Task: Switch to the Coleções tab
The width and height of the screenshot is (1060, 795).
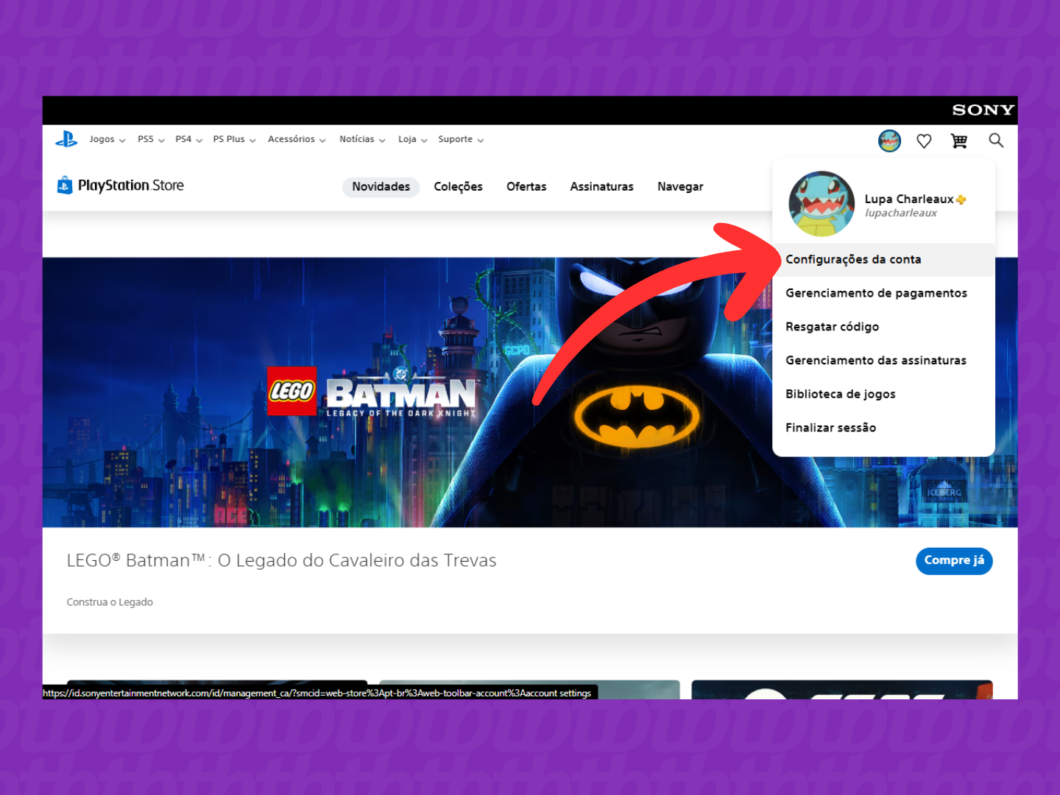Action: (x=458, y=187)
